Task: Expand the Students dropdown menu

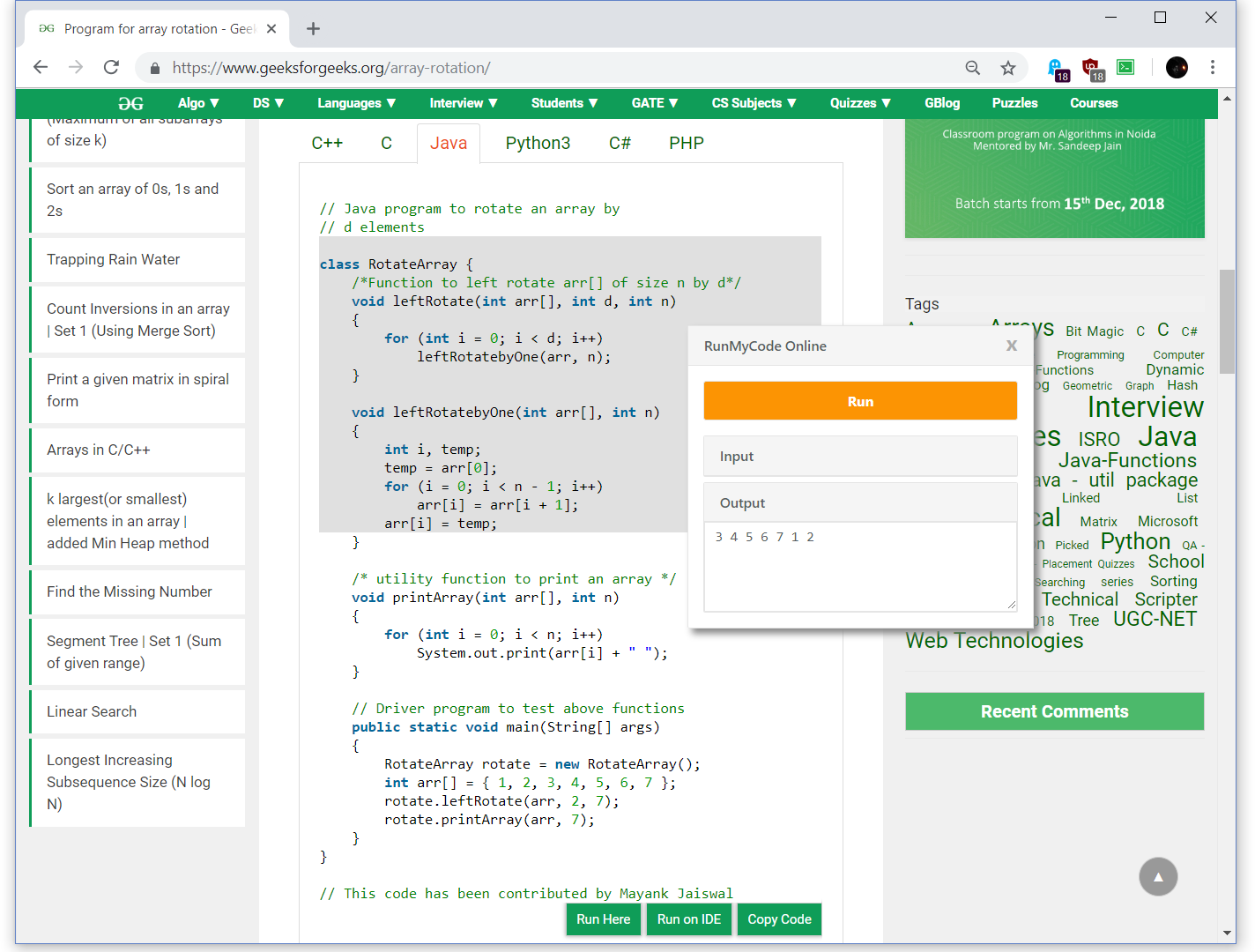Action: tap(564, 103)
